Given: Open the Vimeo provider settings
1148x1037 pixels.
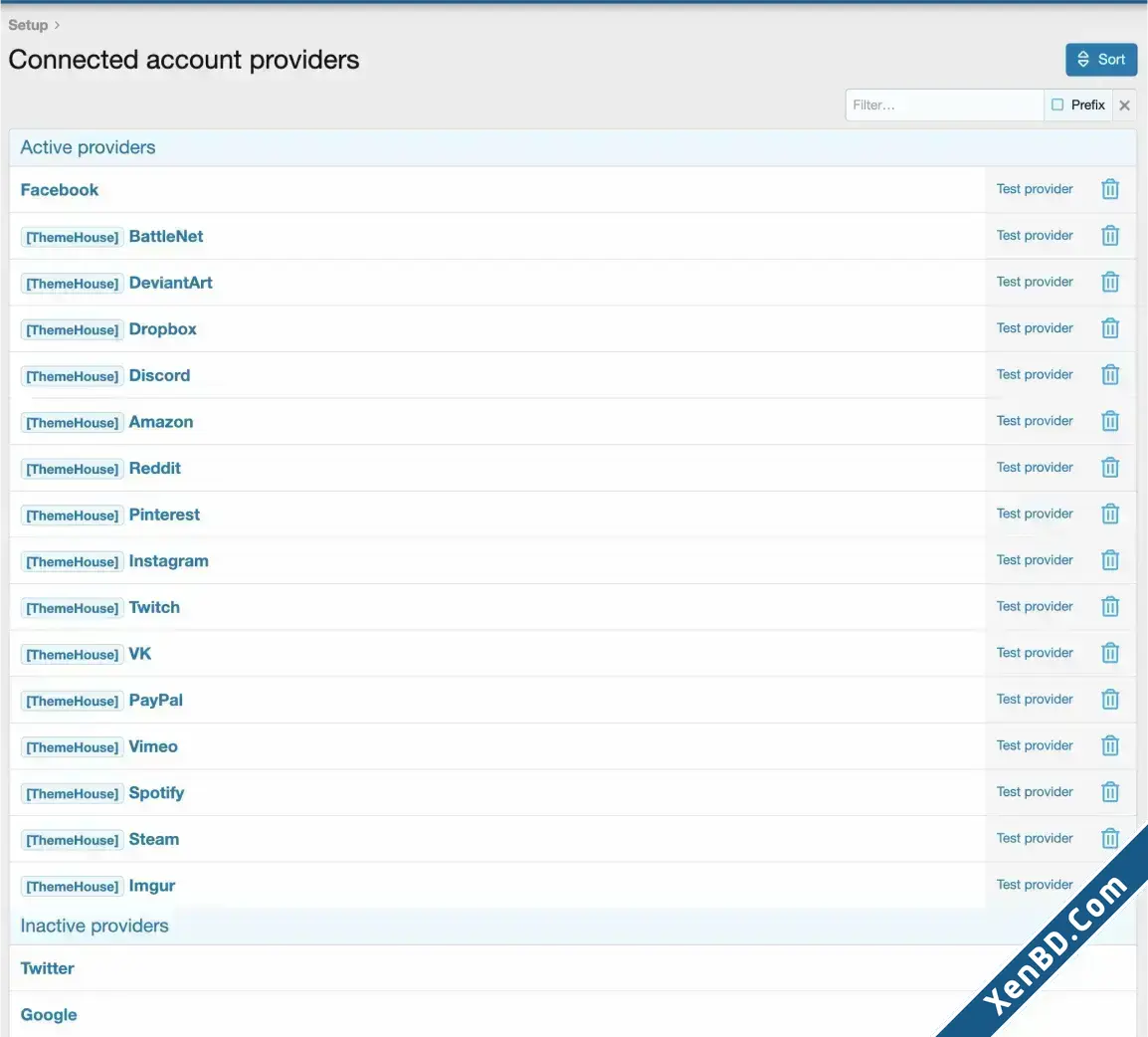Looking at the screenshot, I should point(153,746).
